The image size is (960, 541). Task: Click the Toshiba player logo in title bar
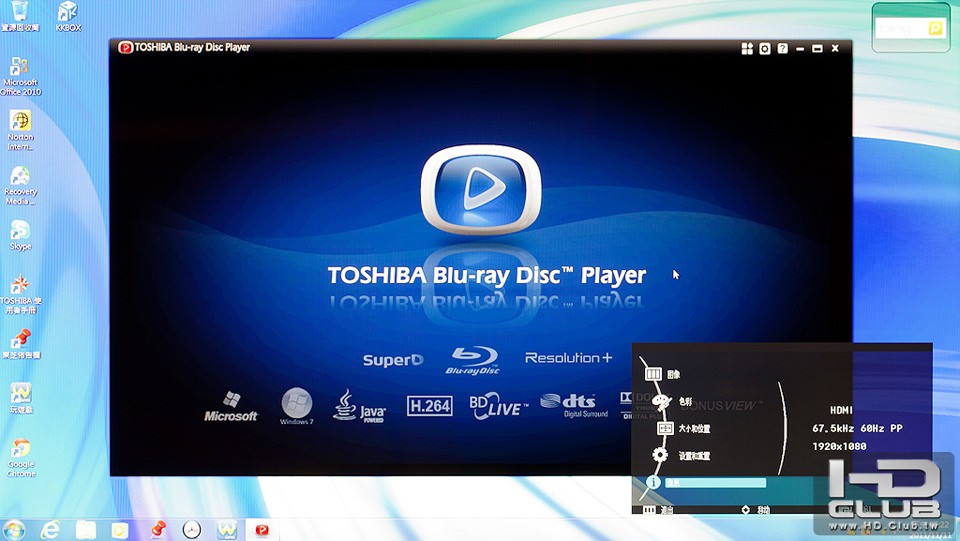tap(125, 47)
